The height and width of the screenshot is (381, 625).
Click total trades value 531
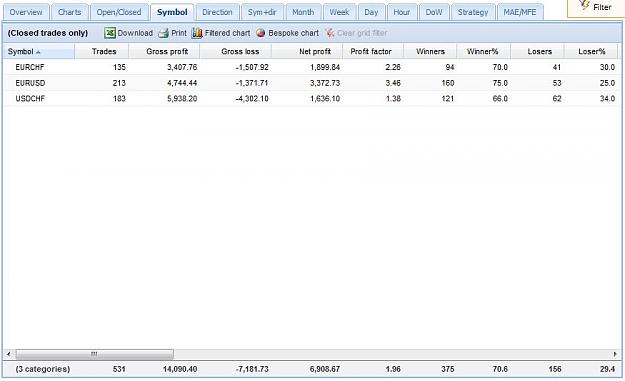click(119, 369)
